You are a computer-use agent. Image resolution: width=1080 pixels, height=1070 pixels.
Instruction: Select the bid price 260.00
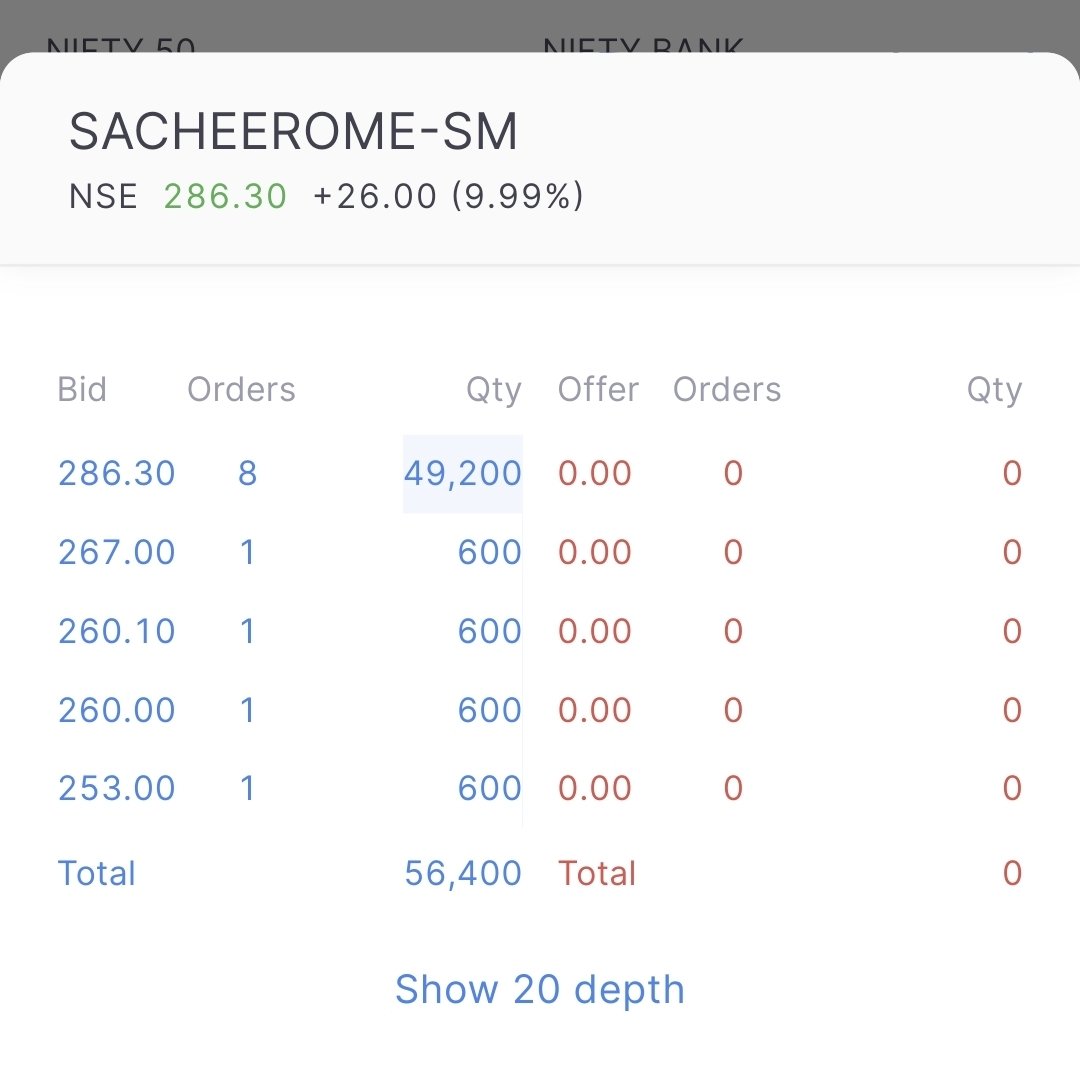[116, 710]
